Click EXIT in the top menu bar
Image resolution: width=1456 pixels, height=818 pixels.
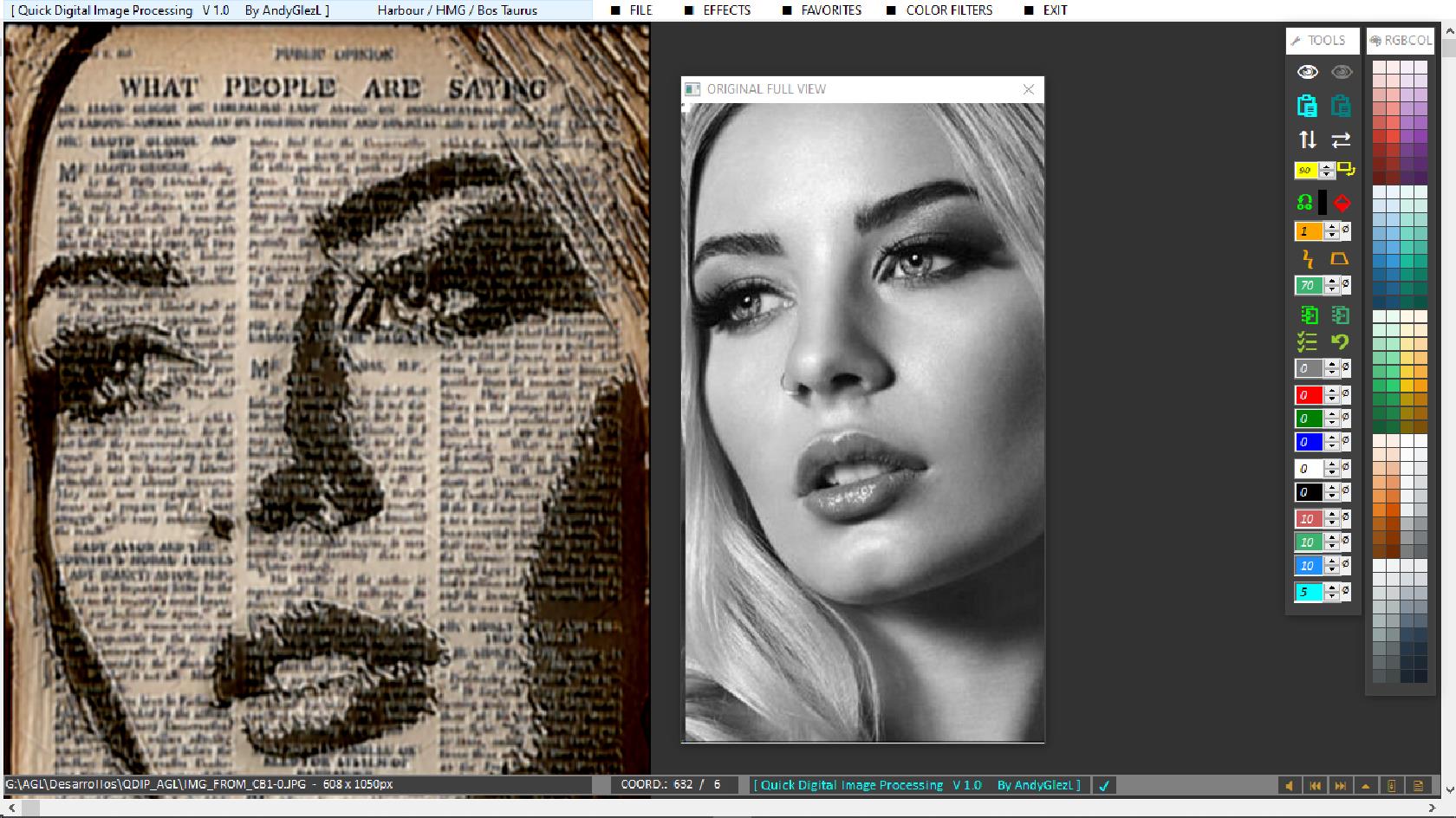click(x=1055, y=10)
